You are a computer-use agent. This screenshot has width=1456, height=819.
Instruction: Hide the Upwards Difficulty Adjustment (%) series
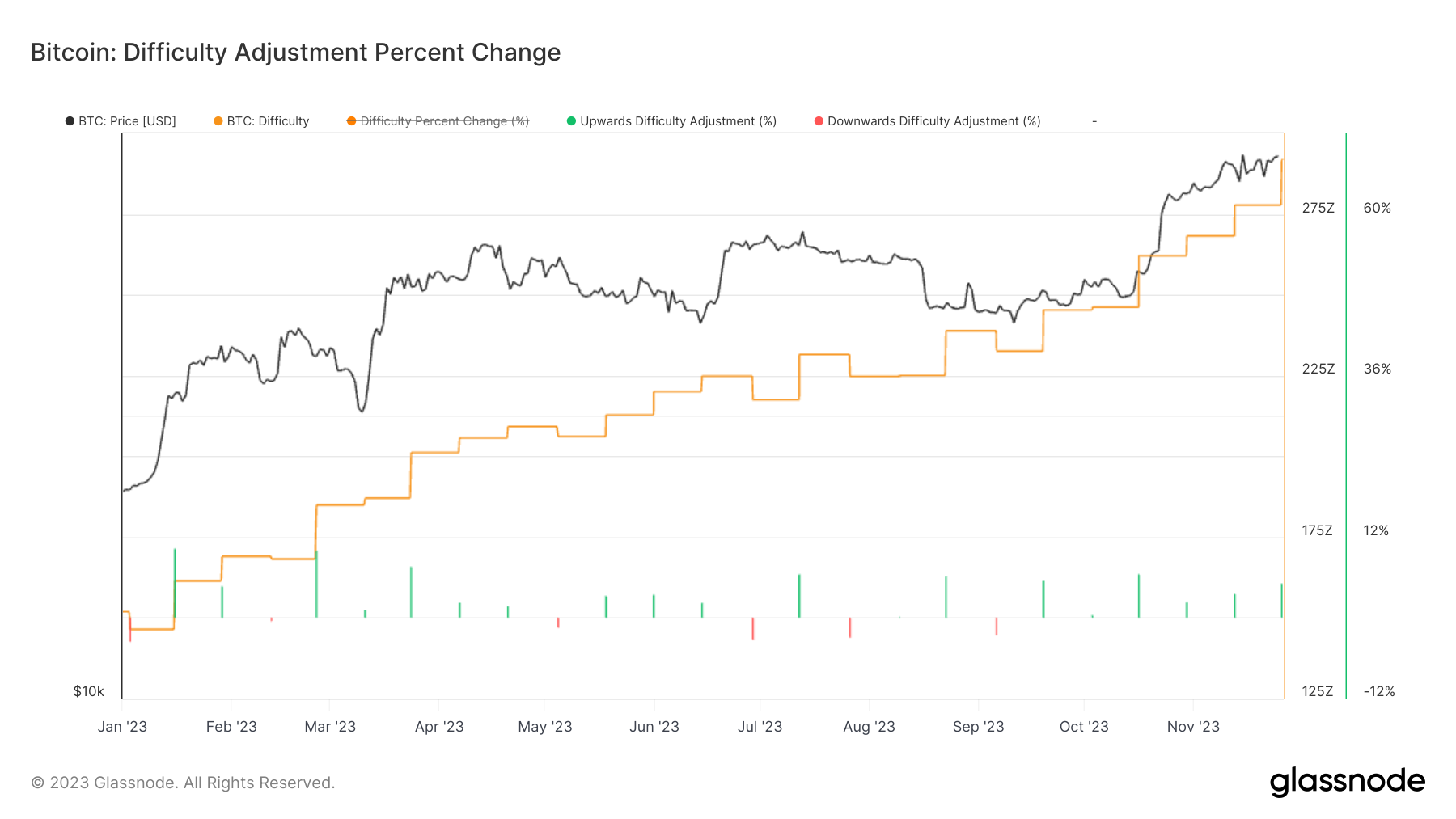678,121
